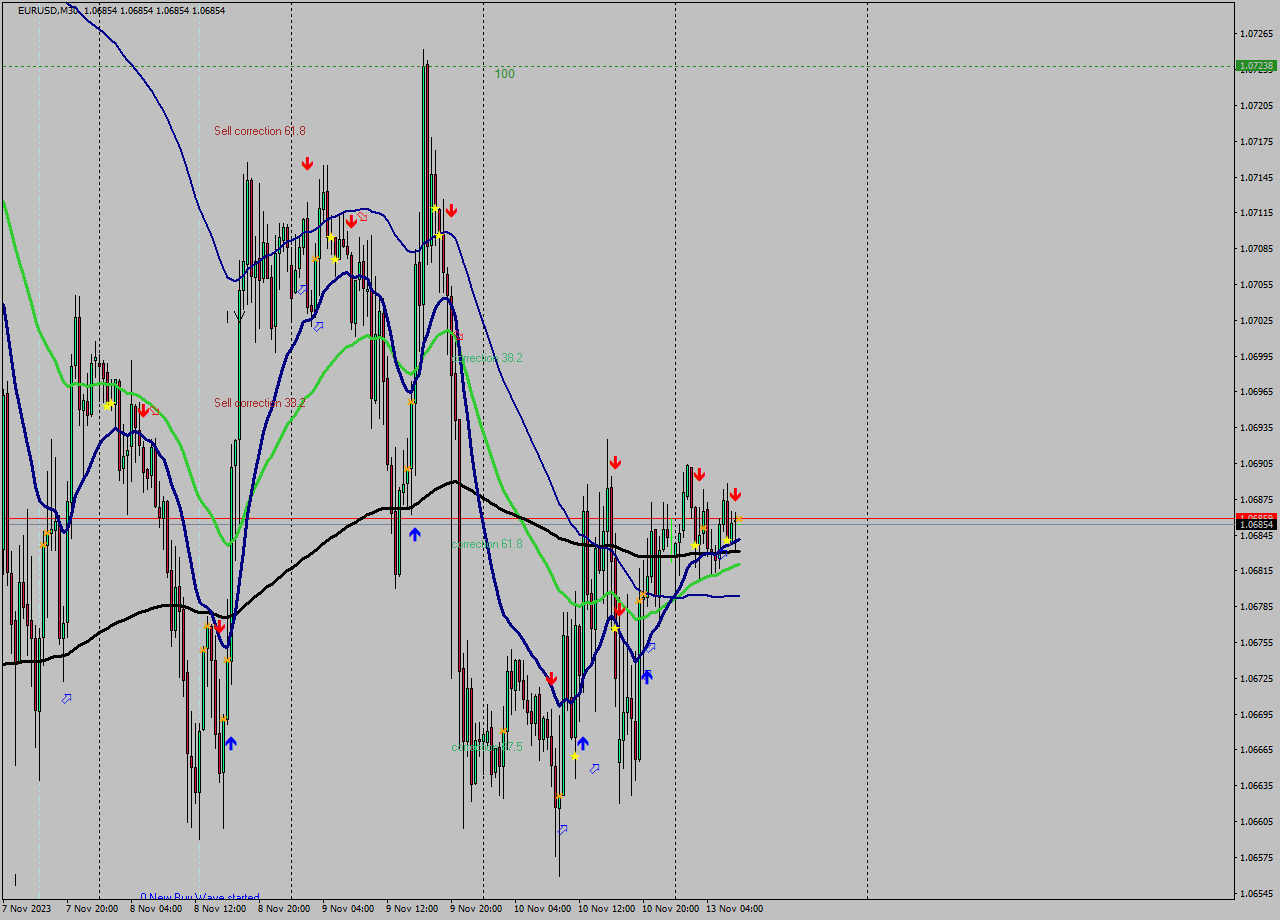The image size is (1280, 920).
Task: Click the 10 Nov 12:00 time label
Action: coord(607,909)
